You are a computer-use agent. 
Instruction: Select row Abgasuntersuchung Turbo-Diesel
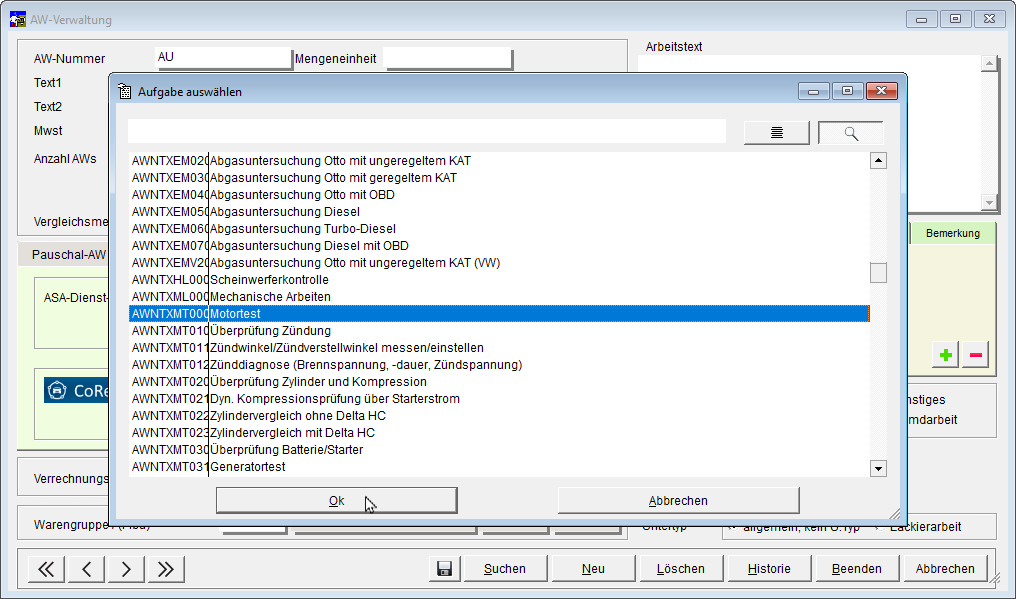click(x=499, y=228)
